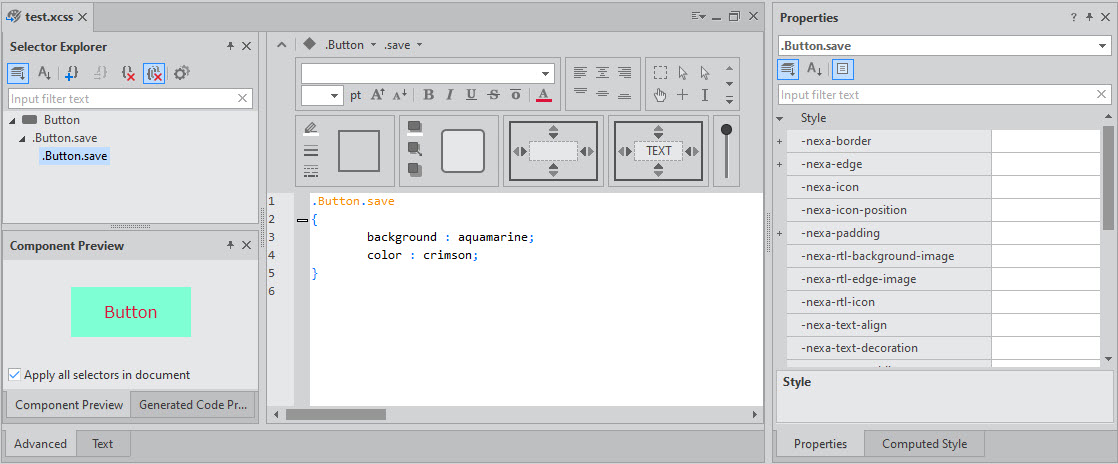Expand the -nexa-border property
Image resolution: width=1118 pixels, height=464 pixels.
tap(779, 141)
